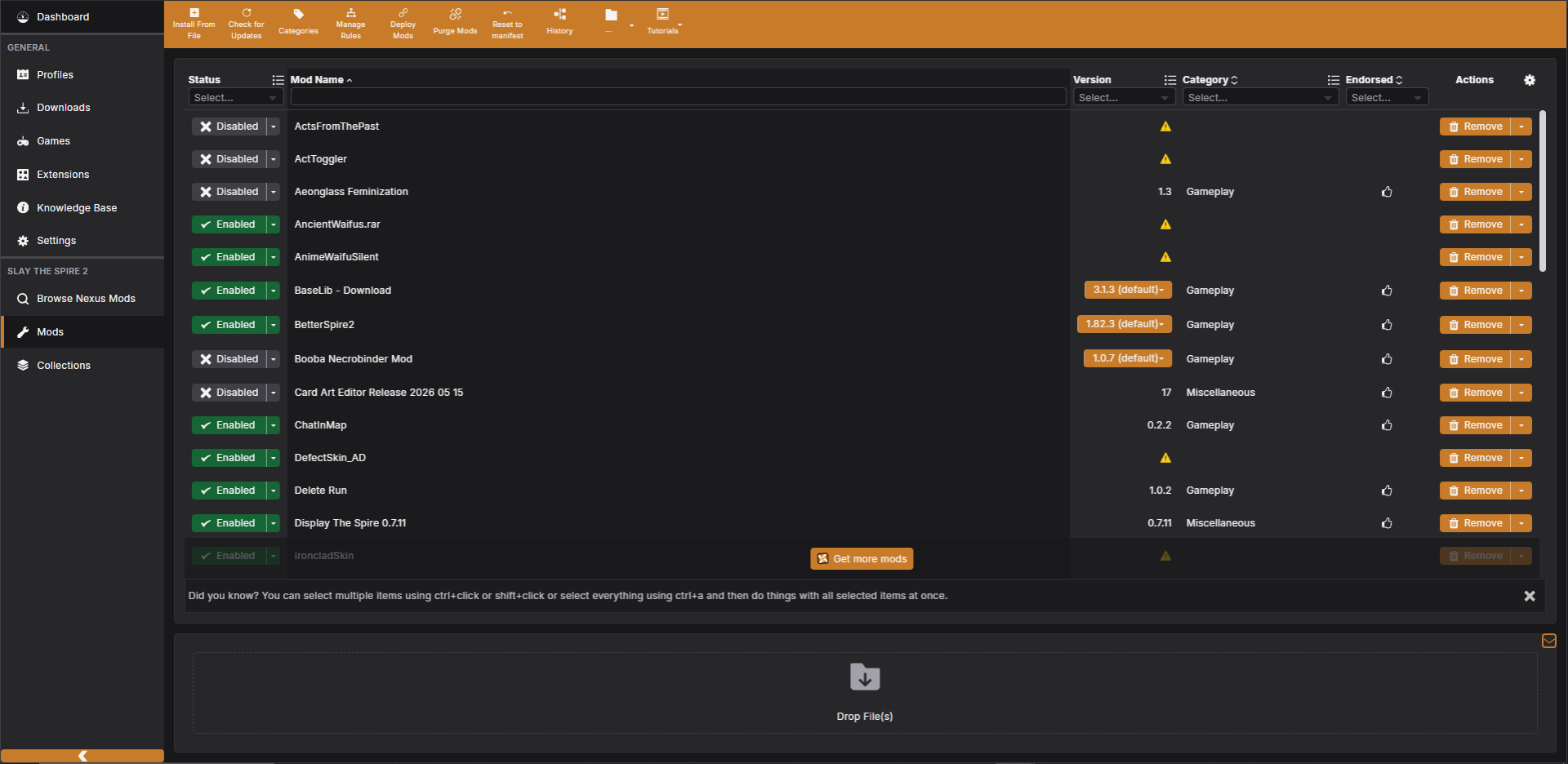Viewport: 1568px width, 764px height.
Task: Disable AncientWaifus.rar mod
Action: [229, 224]
